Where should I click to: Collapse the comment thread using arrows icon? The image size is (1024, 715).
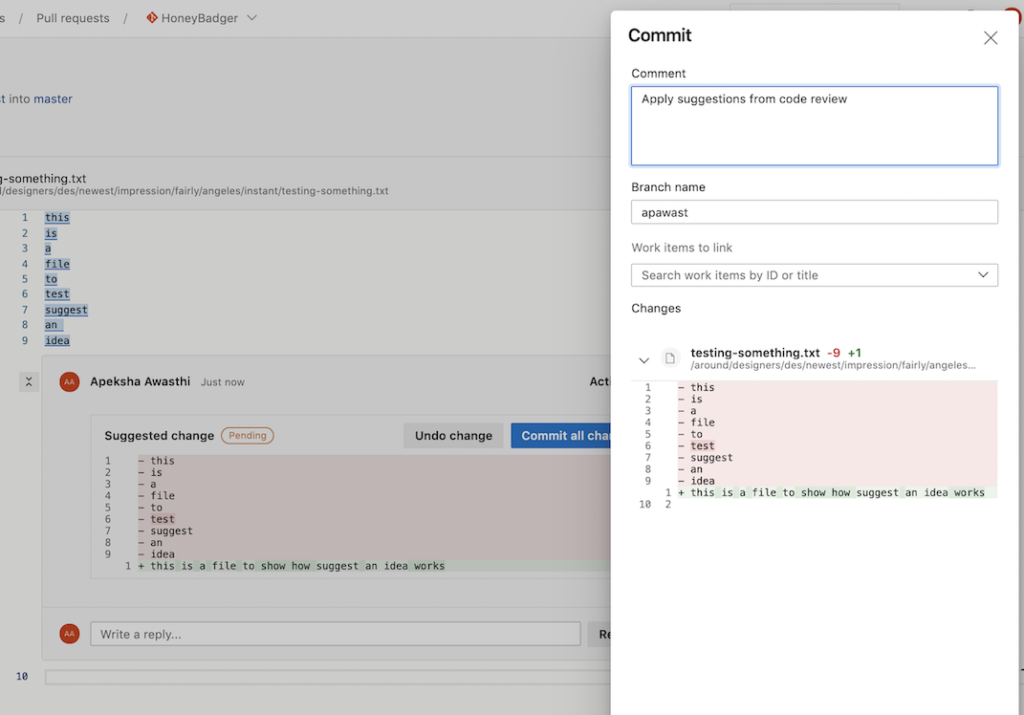coord(29,382)
